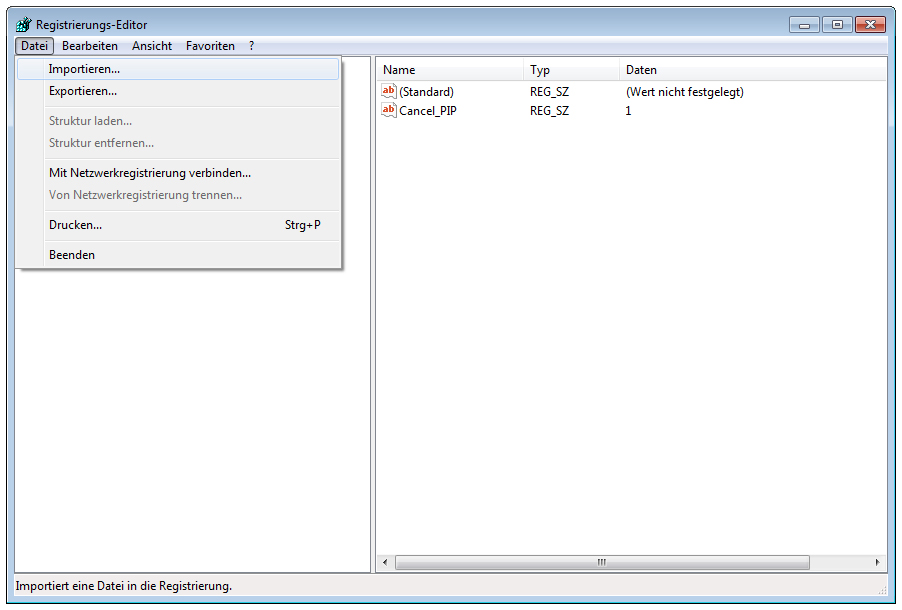Screen dimensions: 902x610
Task: Select Mit Netzwerkregistrierung verbinden... menu entry
Action: pyautogui.click(x=150, y=173)
